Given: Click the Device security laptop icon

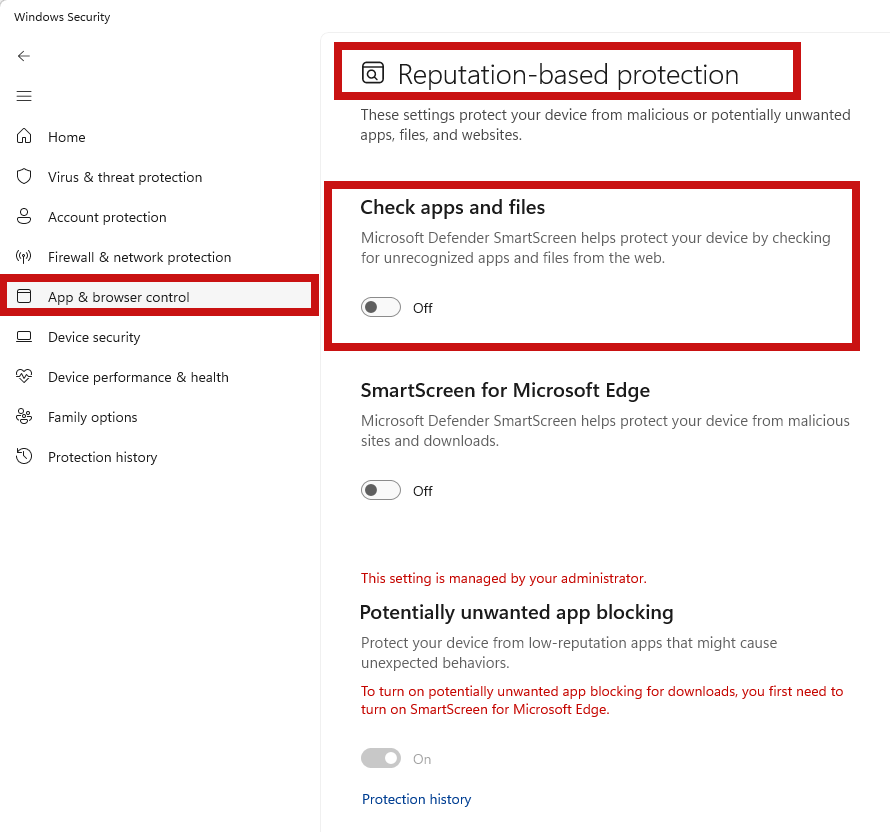Looking at the screenshot, I should point(25,337).
